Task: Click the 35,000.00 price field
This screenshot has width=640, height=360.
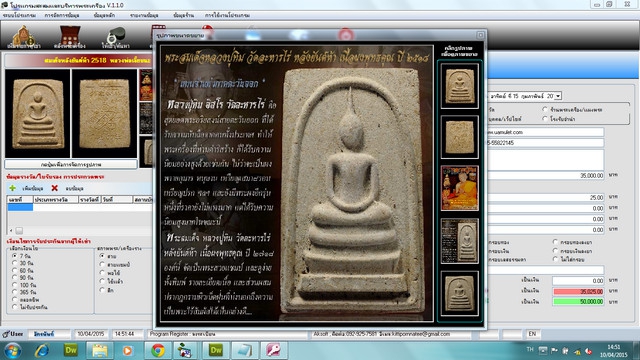Action: 545,176
